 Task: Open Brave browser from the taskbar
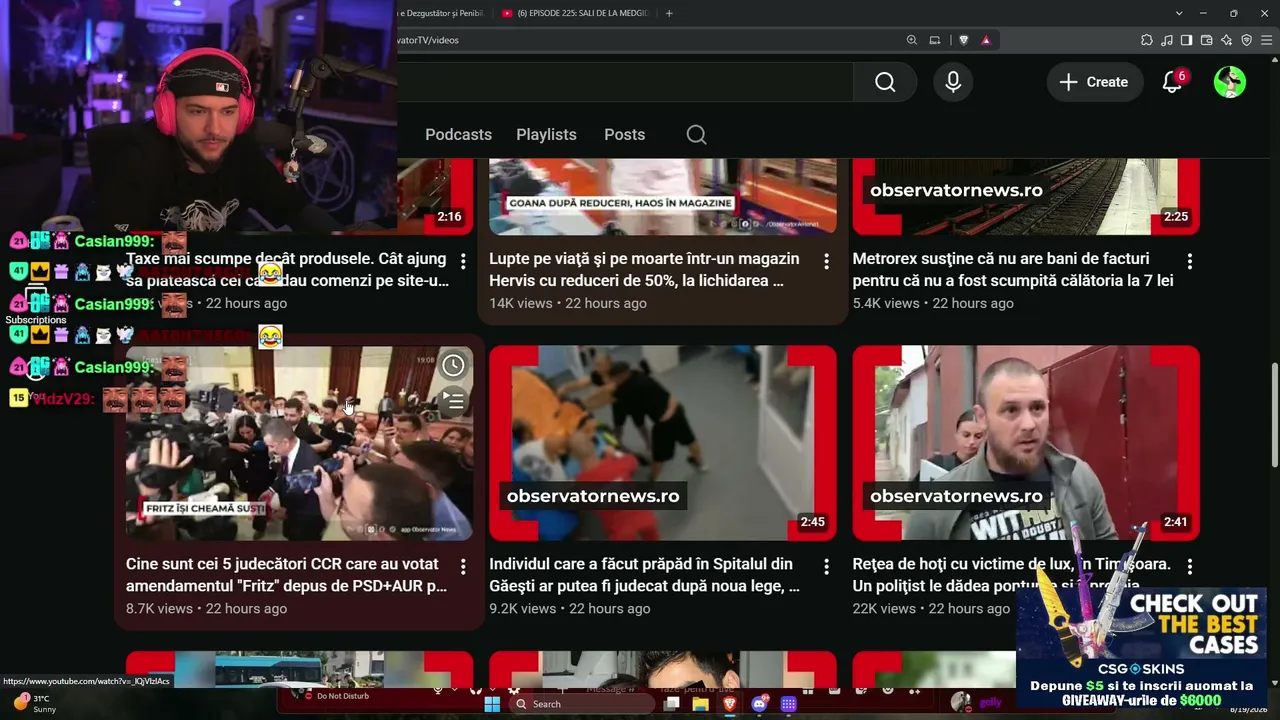730,704
